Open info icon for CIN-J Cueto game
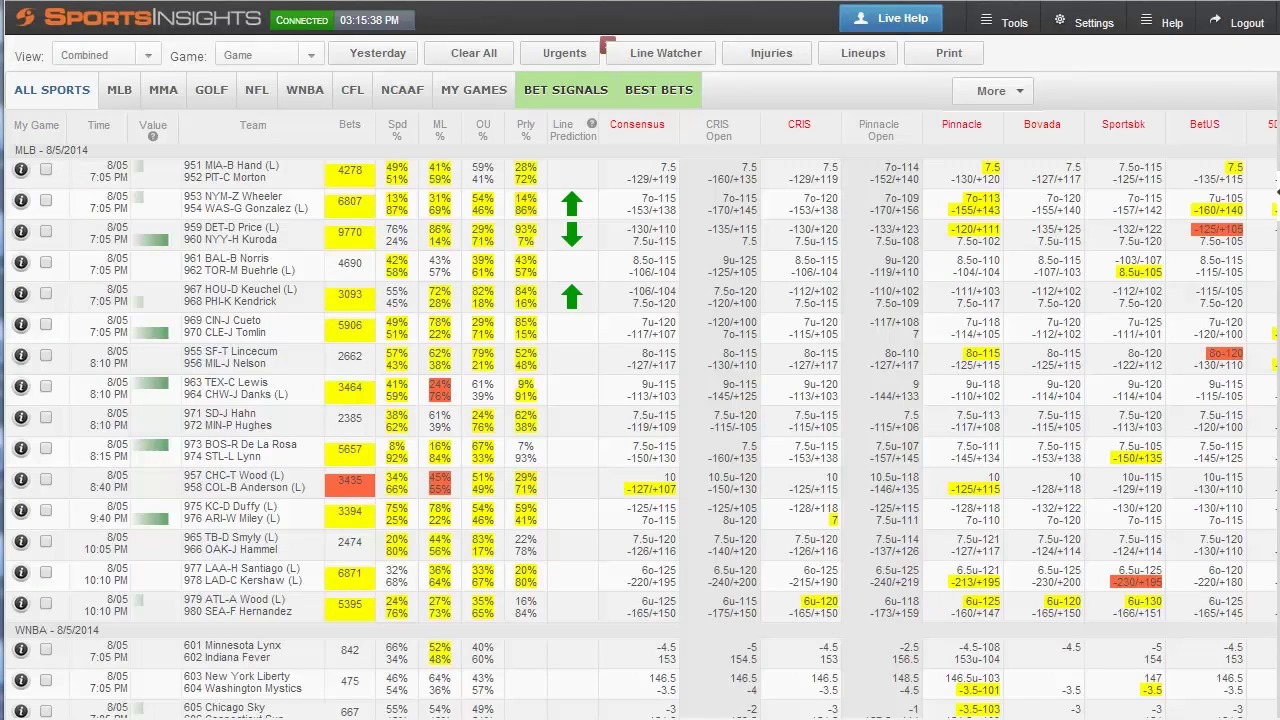The width and height of the screenshot is (1280, 720). coord(20,325)
